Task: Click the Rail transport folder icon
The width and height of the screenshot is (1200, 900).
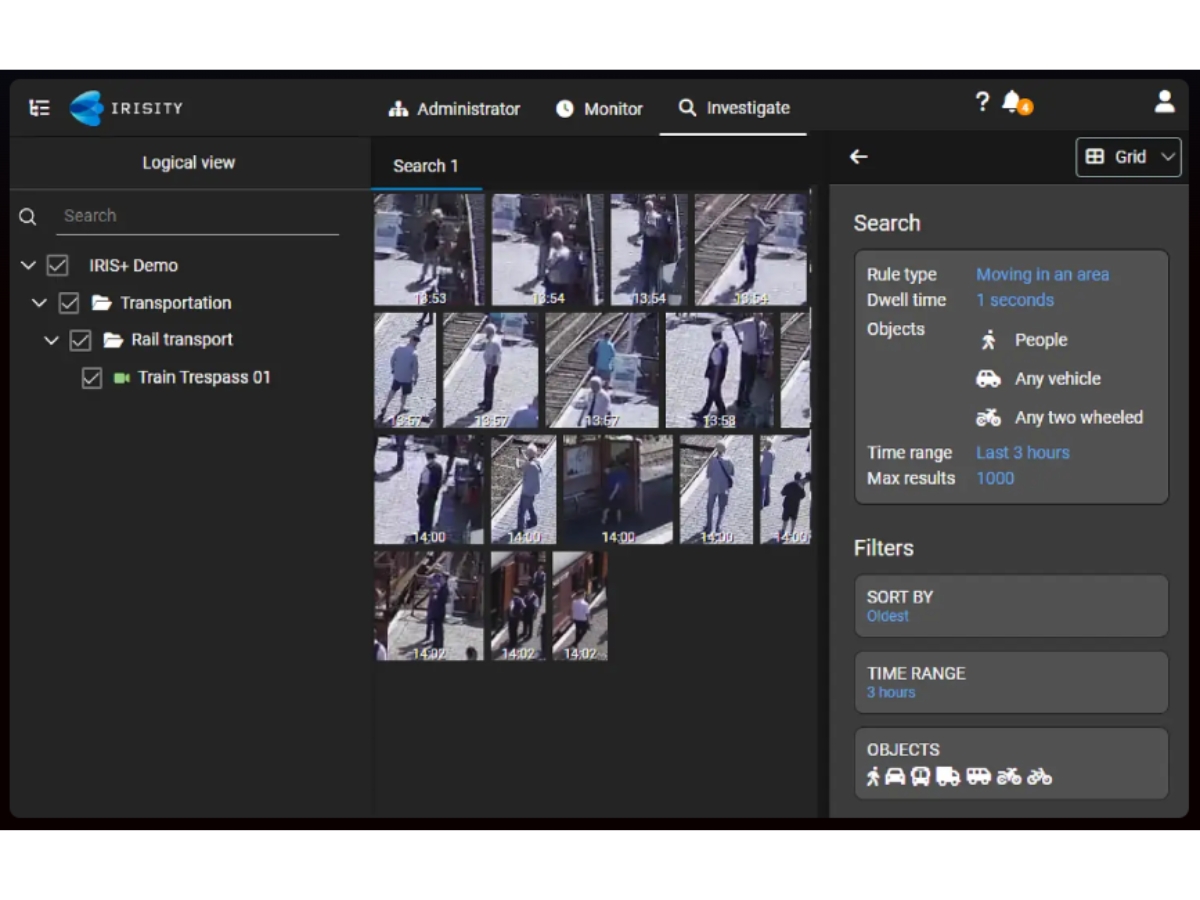Action: click(113, 340)
